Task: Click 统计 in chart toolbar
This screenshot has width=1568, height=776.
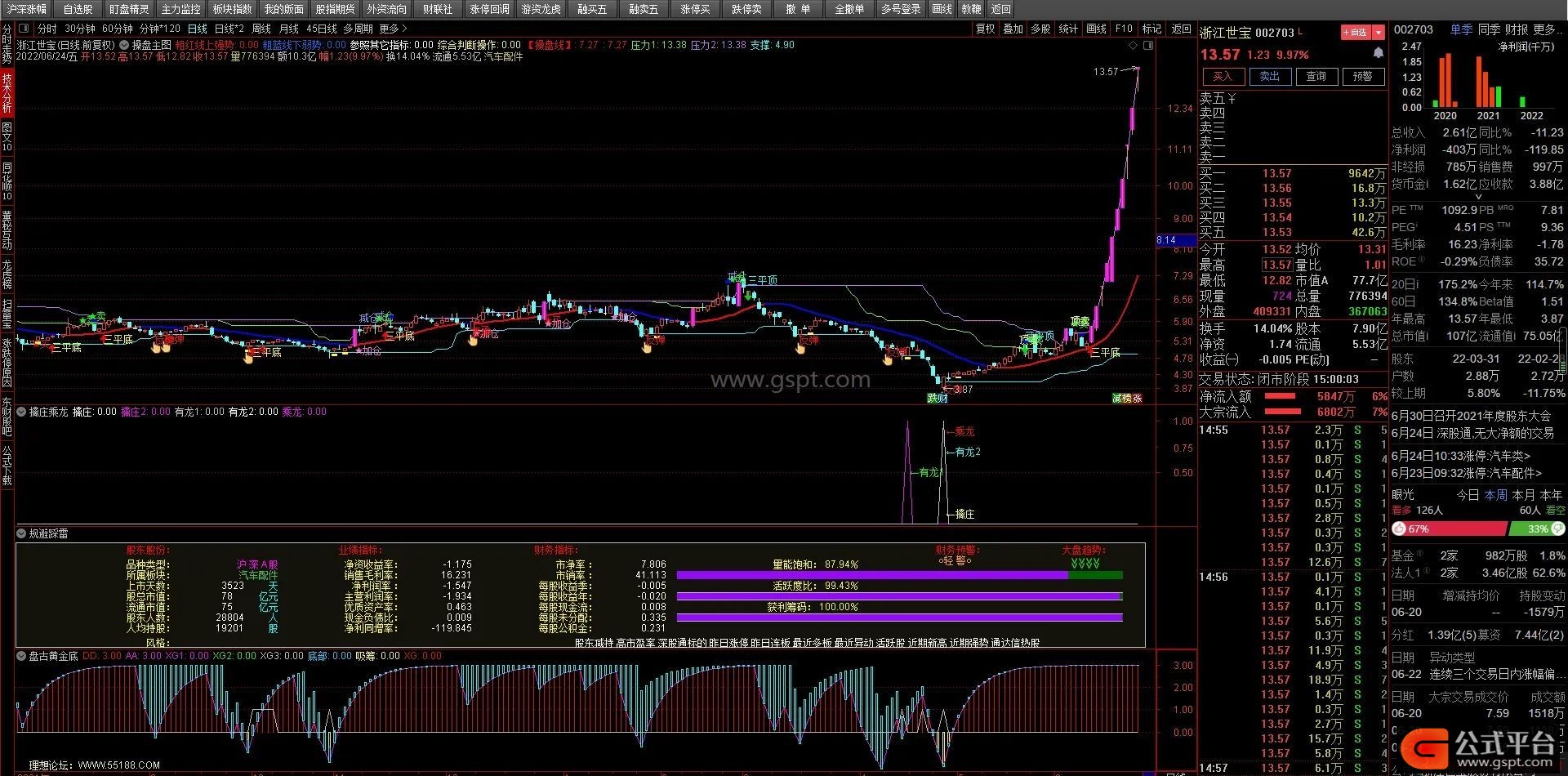Action: pos(1068,29)
